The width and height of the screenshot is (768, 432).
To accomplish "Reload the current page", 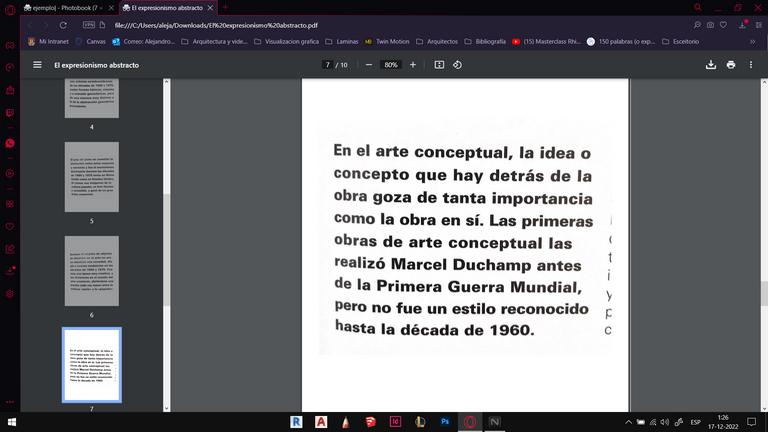I will (x=63, y=25).
